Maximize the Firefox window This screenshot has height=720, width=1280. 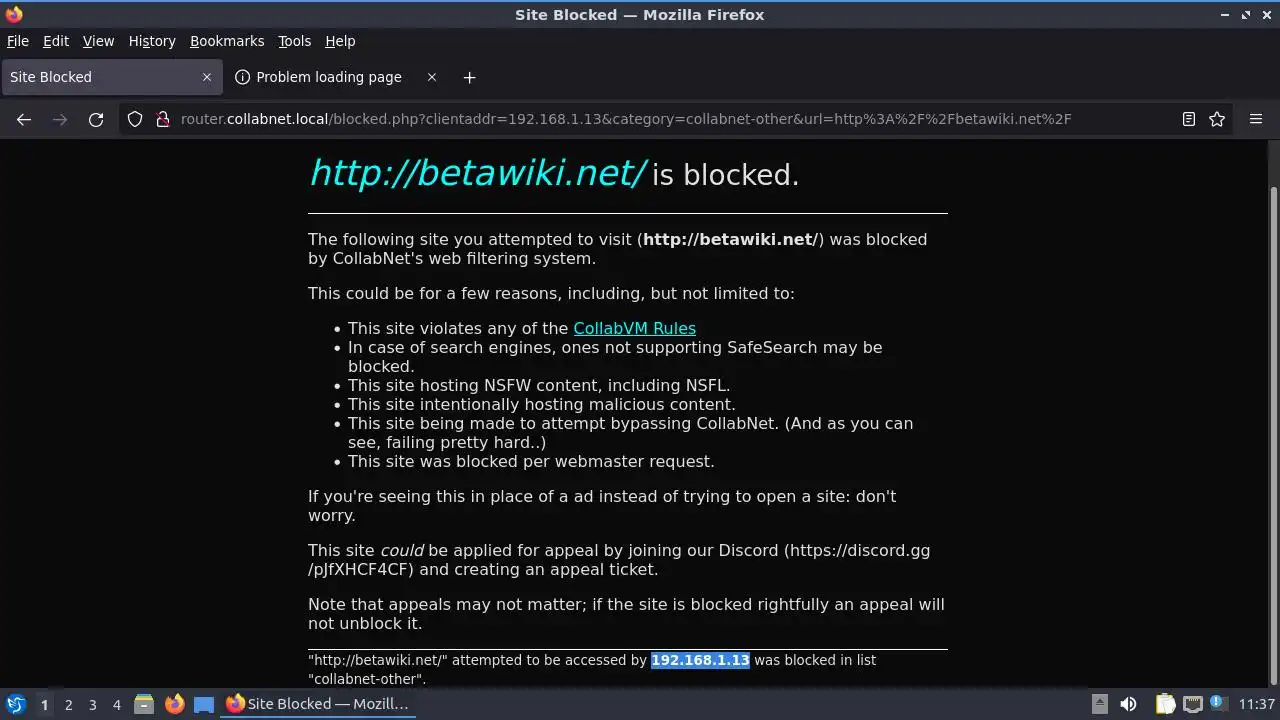click(x=1246, y=14)
